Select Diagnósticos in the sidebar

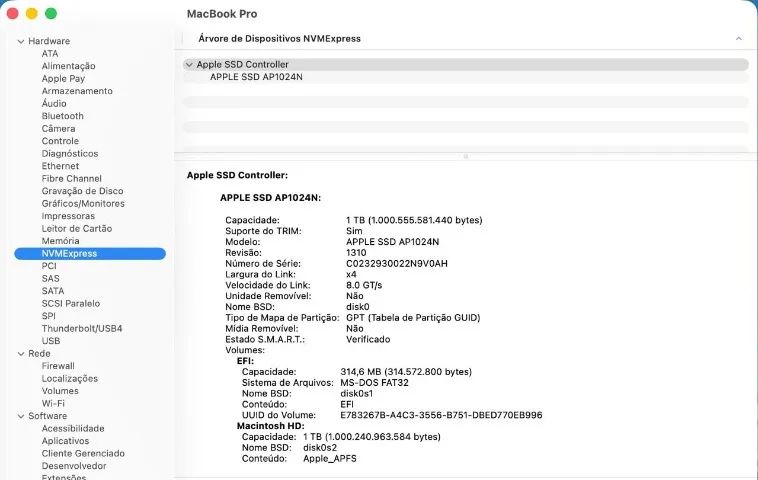coord(70,154)
